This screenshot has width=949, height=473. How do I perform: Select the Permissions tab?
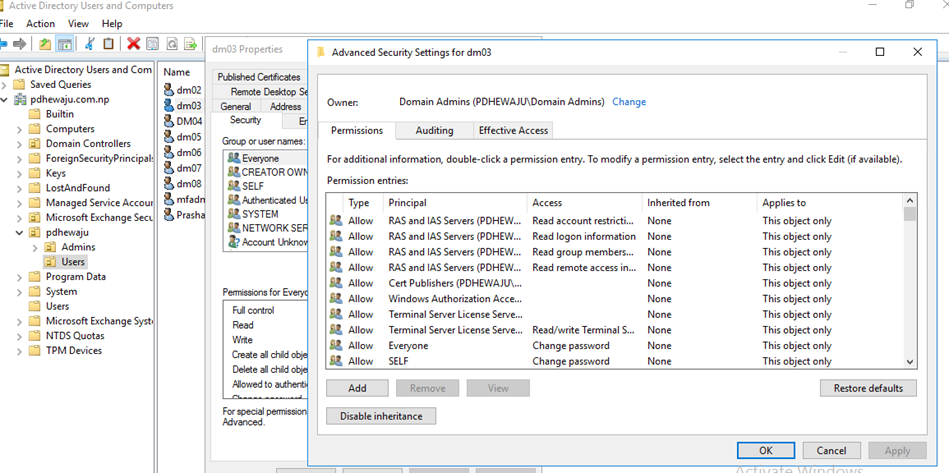click(x=357, y=130)
